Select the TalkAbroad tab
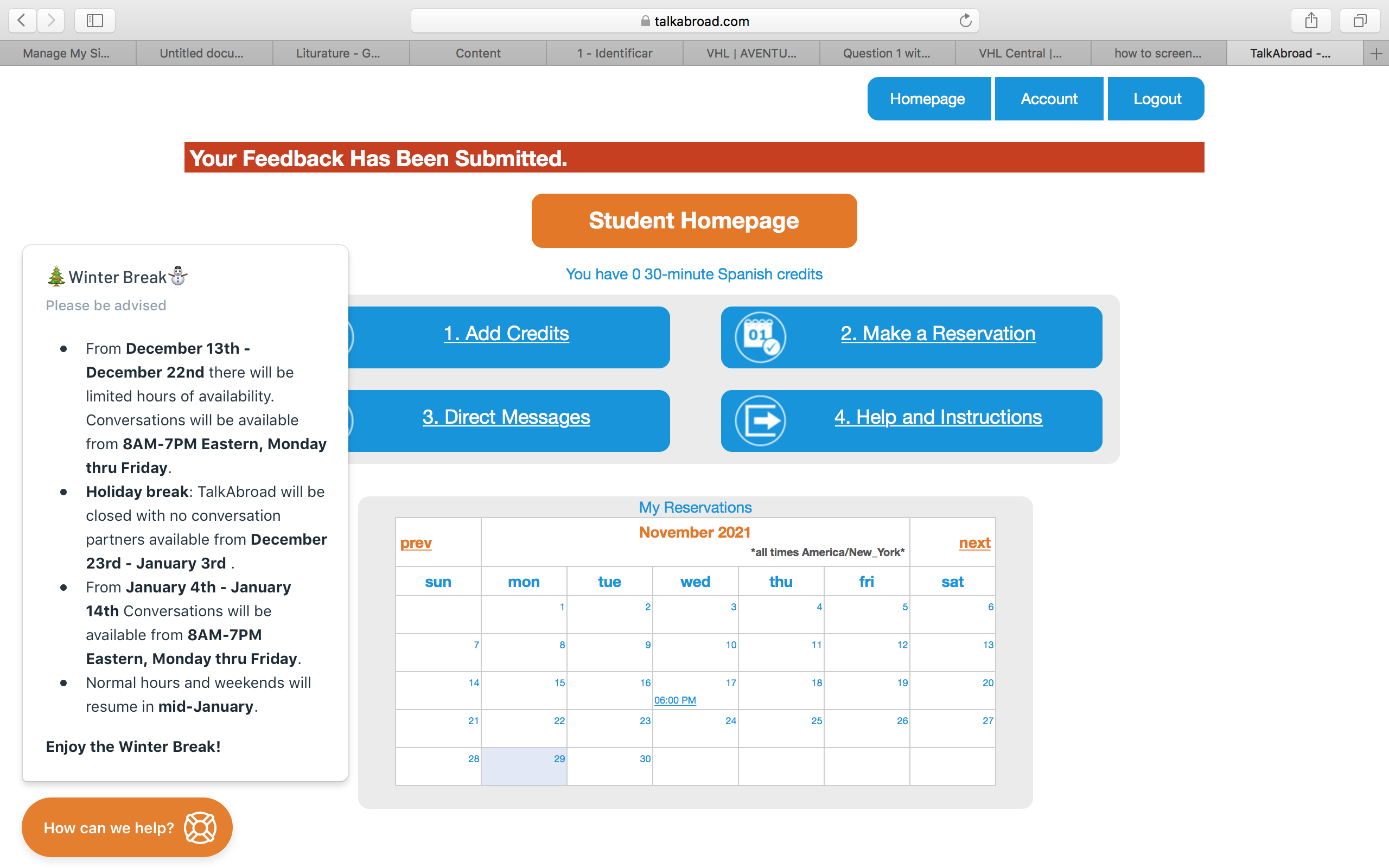1389x868 pixels. tap(1295, 53)
